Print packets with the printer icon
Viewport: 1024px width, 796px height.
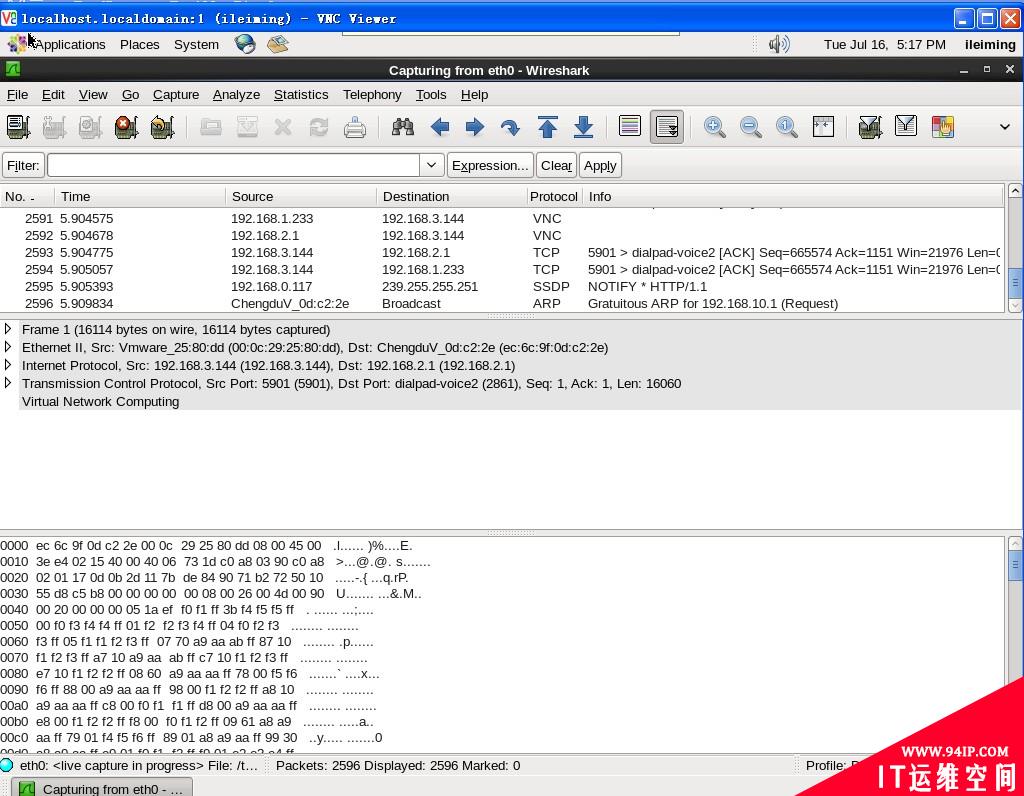click(x=355, y=126)
